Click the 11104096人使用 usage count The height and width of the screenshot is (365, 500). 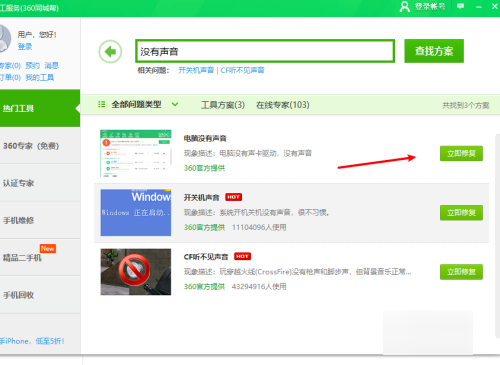click(x=259, y=227)
